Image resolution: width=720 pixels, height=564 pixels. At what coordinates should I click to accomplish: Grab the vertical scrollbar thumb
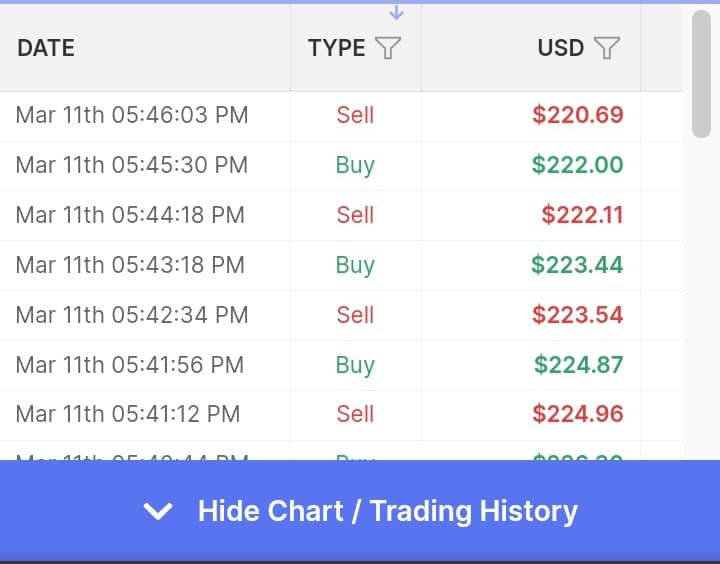701,73
